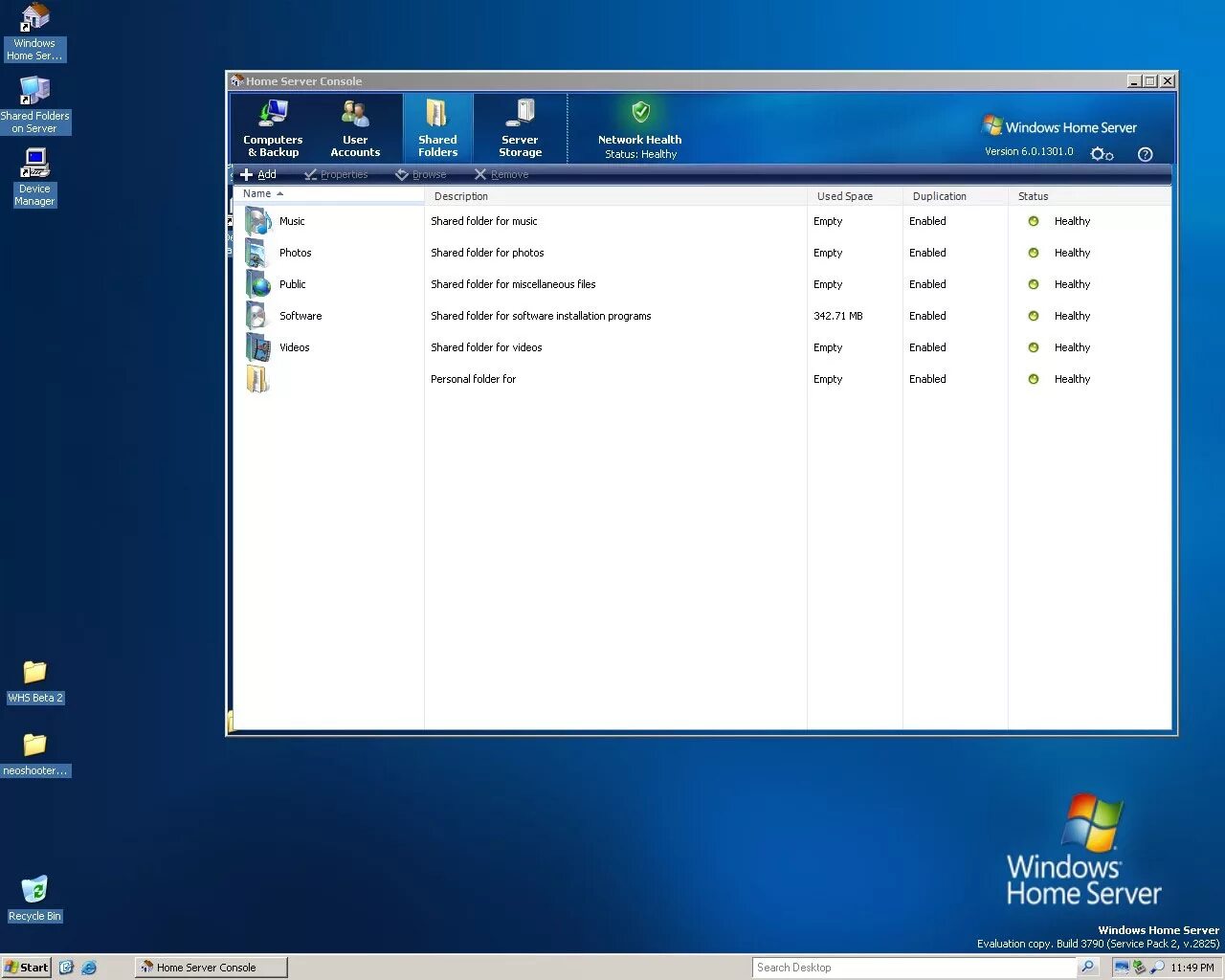Open the neoshooter desktop folder

[34, 754]
